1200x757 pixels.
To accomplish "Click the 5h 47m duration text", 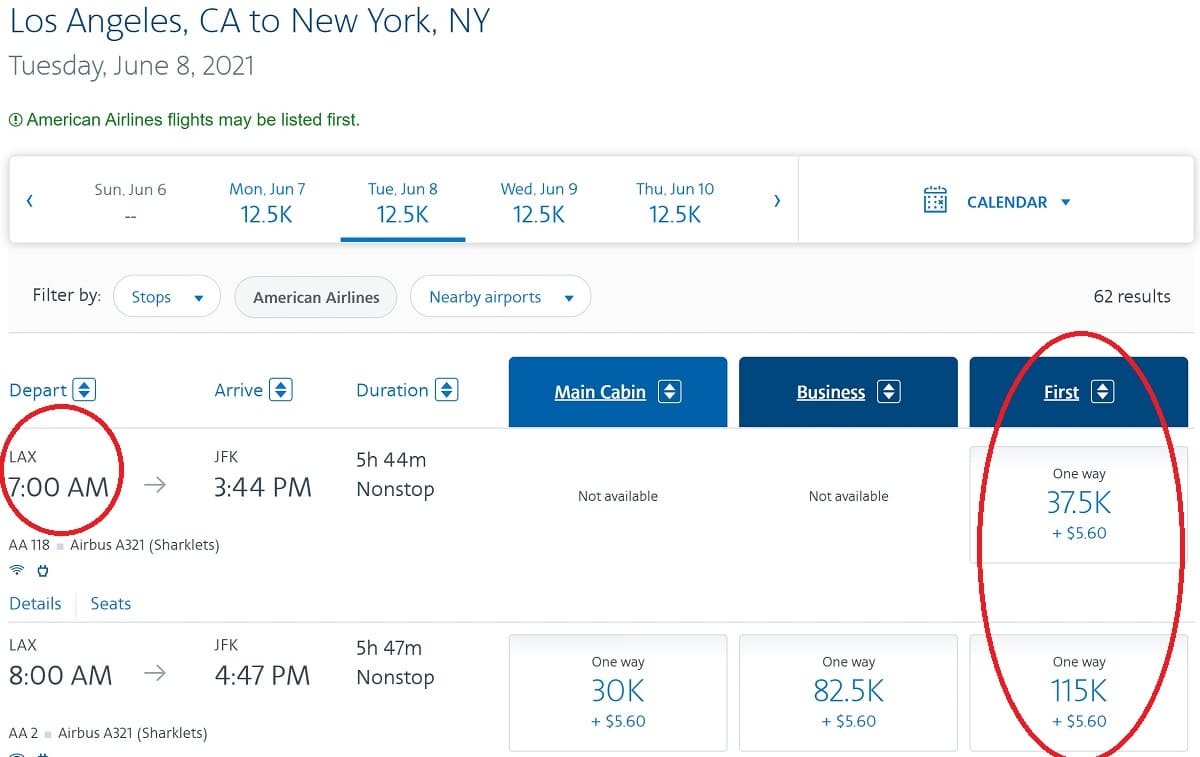I will pyautogui.click(x=389, y=648).
